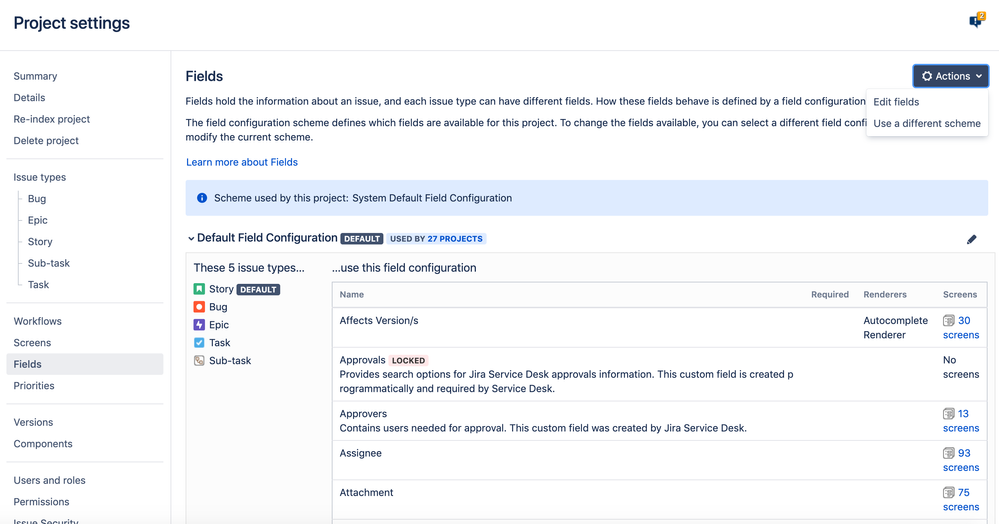Select Task under Issue types sidebar

point(38,285)
